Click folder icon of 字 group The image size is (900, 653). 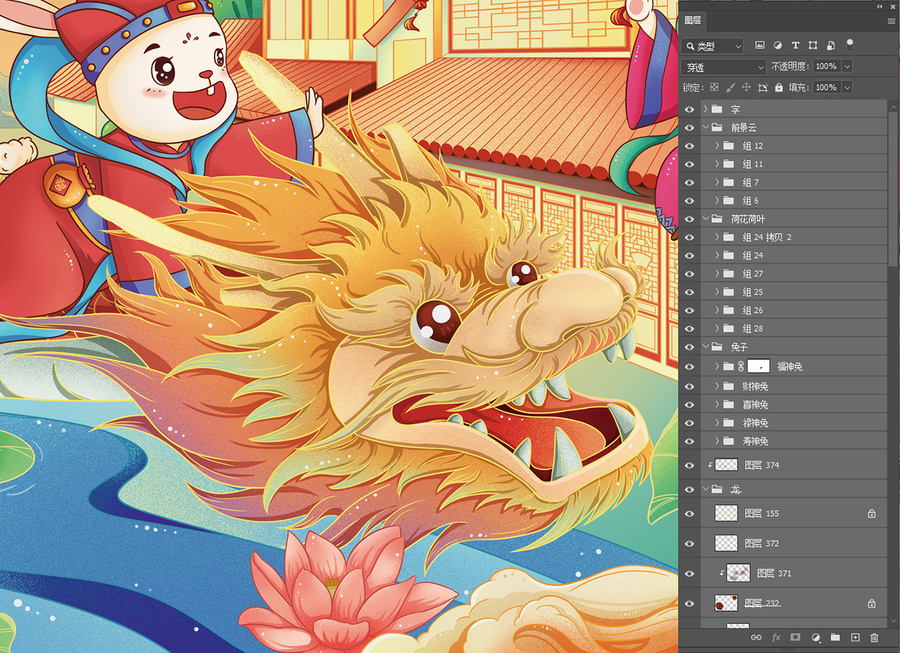point(716,109)
